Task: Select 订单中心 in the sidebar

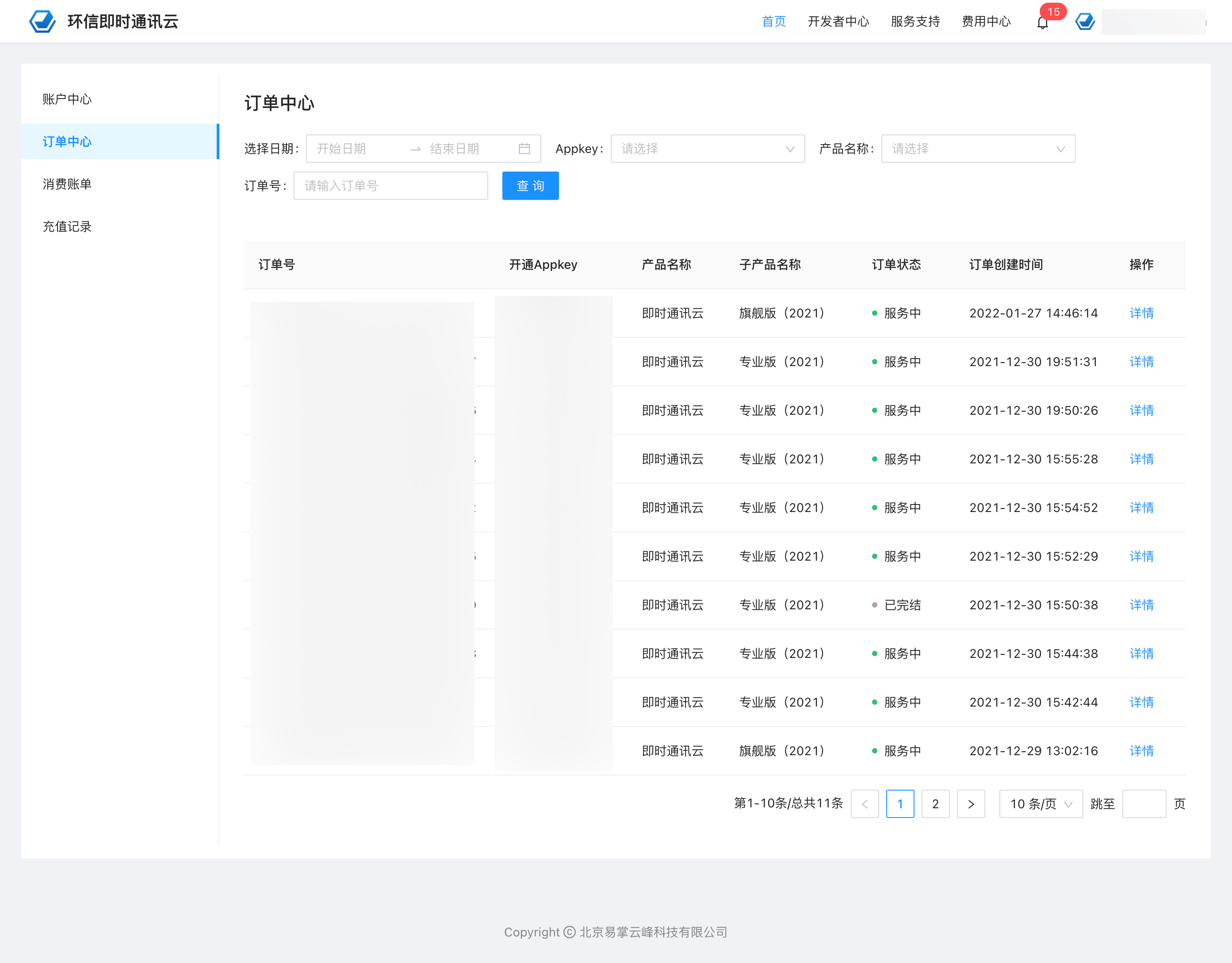Action: [x=119, y=141]
